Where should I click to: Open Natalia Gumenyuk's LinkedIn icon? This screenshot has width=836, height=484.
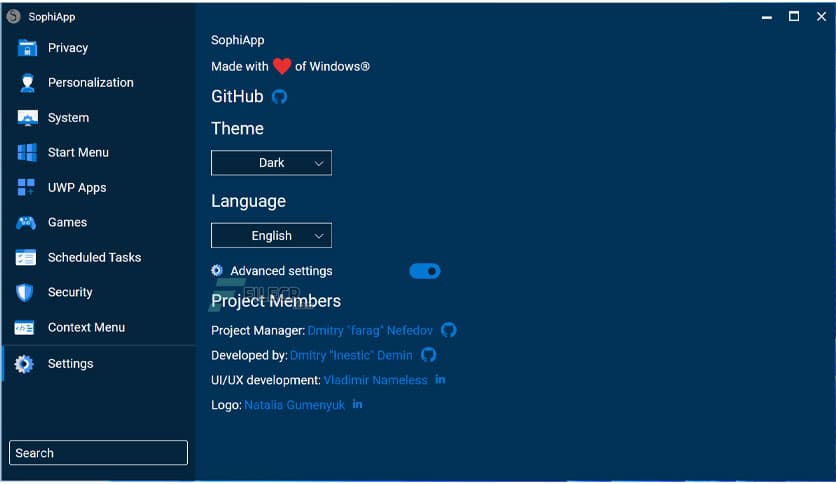tap(358, 405)
